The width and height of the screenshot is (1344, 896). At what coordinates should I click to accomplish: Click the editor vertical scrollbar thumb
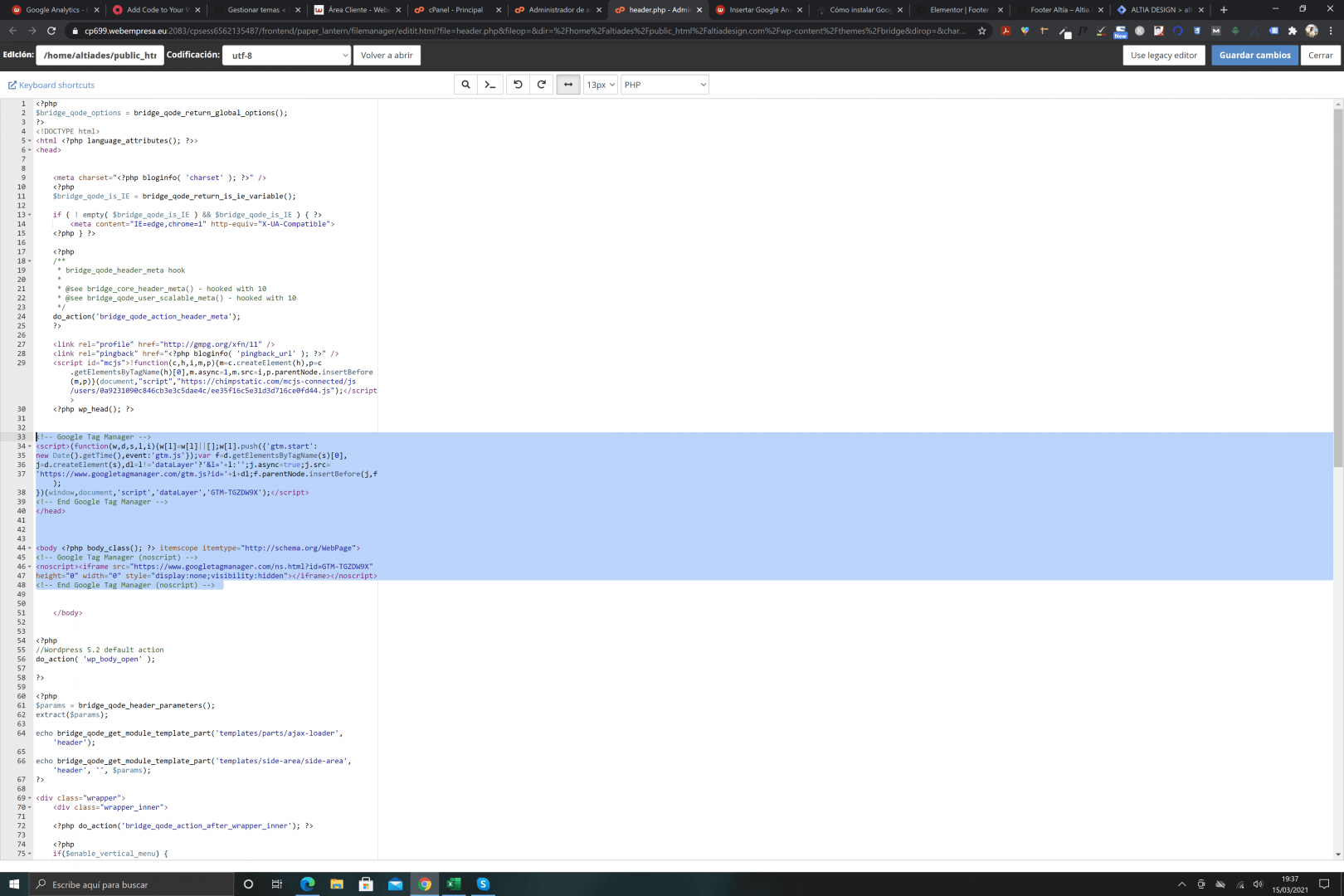[x=1337, y=287]
